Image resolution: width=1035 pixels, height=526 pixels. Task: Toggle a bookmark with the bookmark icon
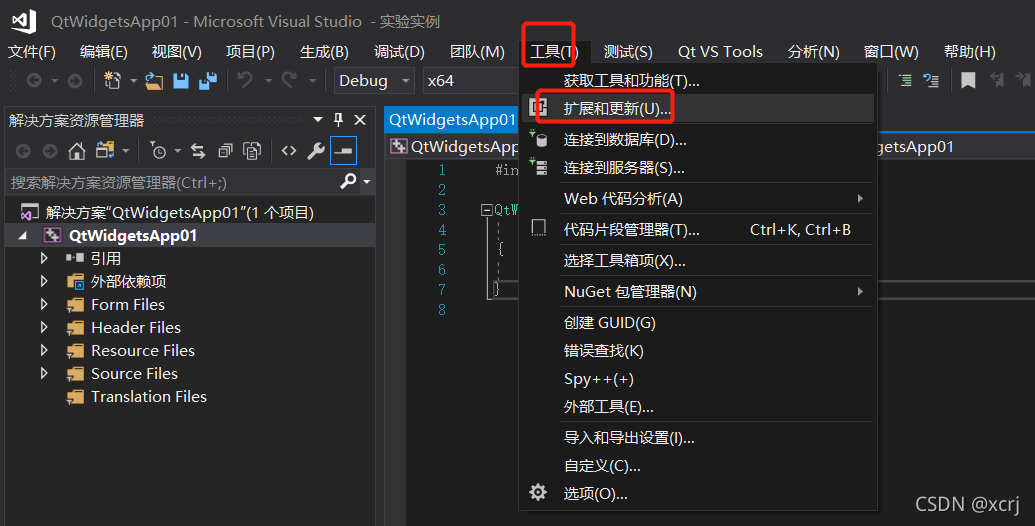tap(968, 81)
